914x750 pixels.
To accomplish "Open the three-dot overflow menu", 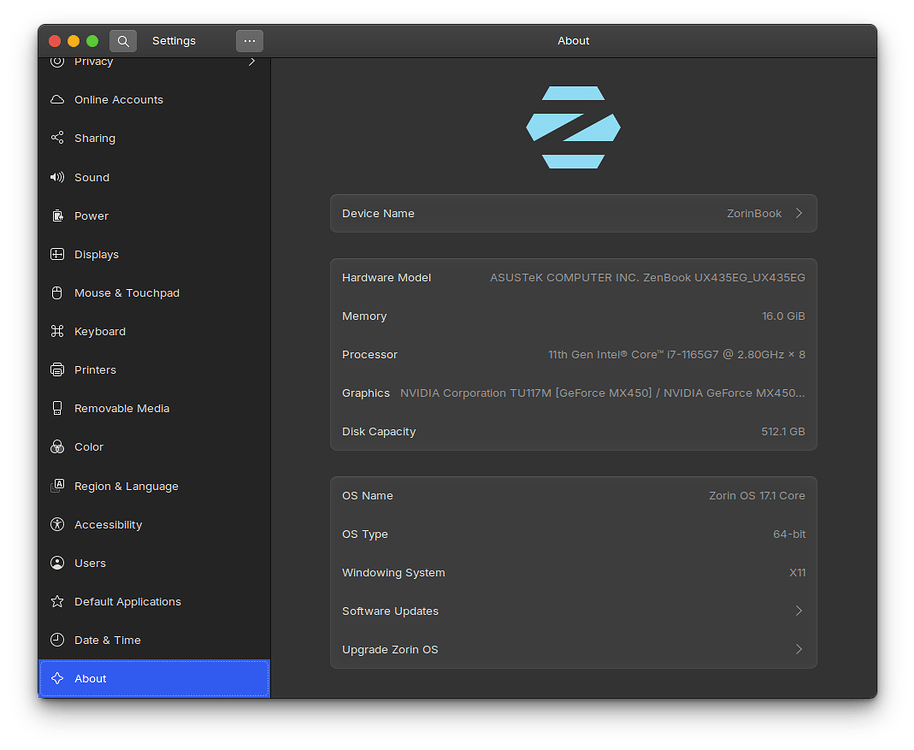I will pyautogui.click(x=248, y=41).
